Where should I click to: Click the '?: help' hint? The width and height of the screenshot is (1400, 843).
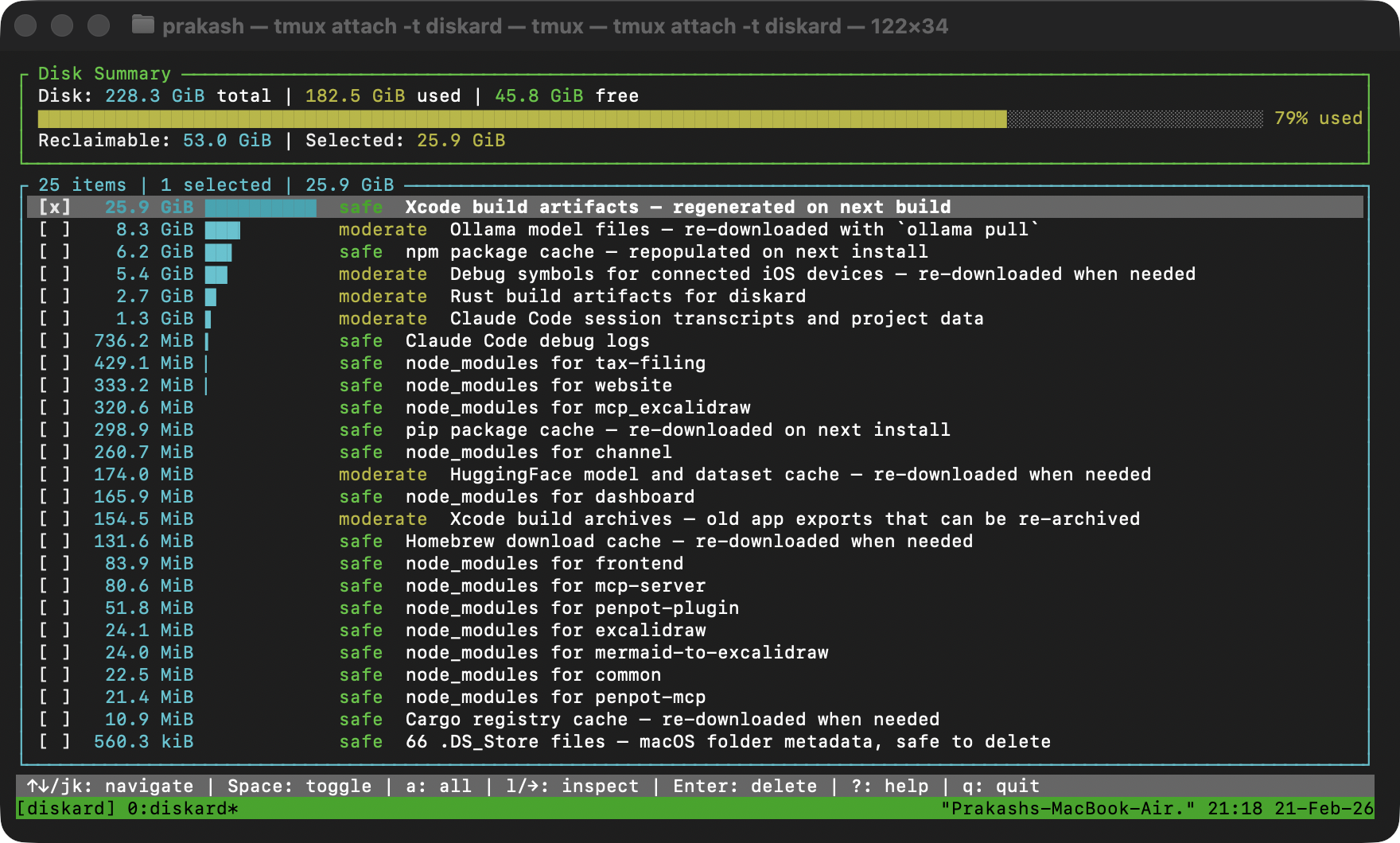click(890, 786)
